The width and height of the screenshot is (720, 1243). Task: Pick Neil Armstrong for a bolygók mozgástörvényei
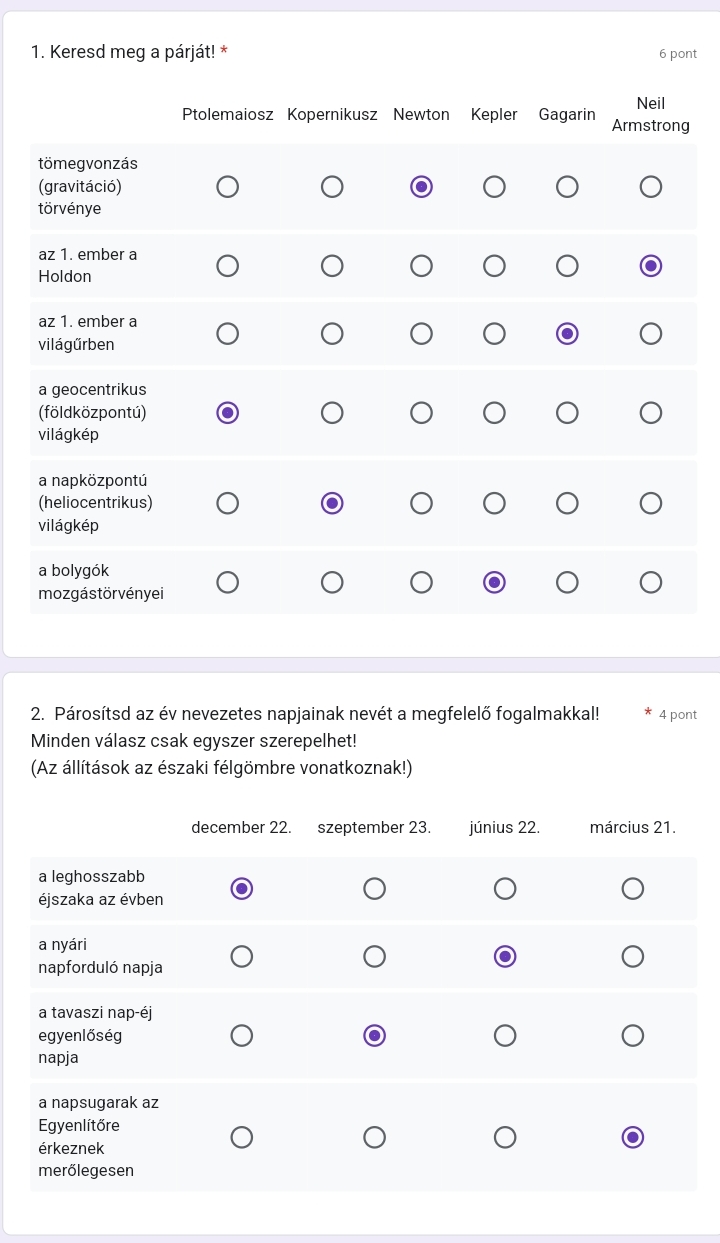click(x=651, y=582)
